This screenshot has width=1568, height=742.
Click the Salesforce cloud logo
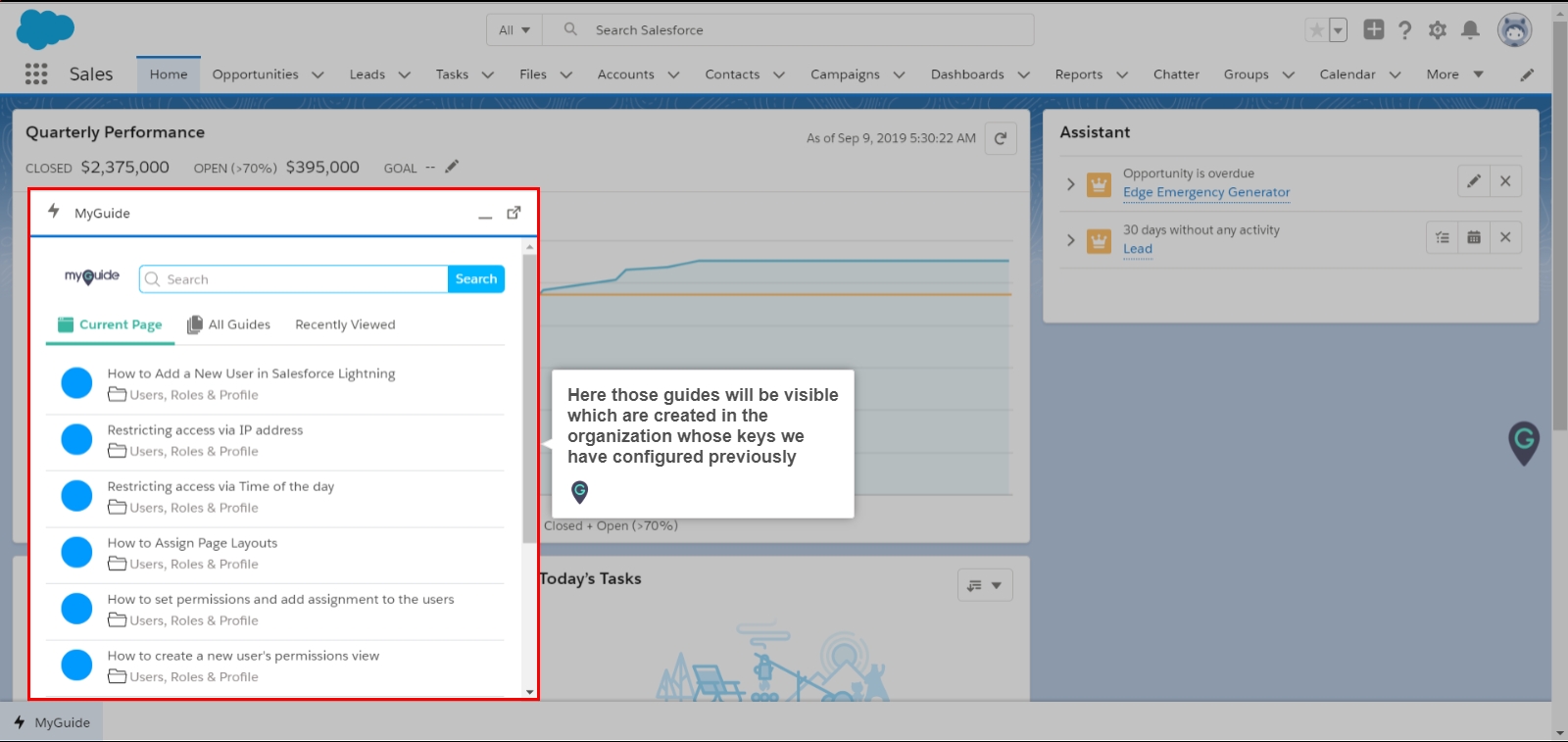pos(45,29)
